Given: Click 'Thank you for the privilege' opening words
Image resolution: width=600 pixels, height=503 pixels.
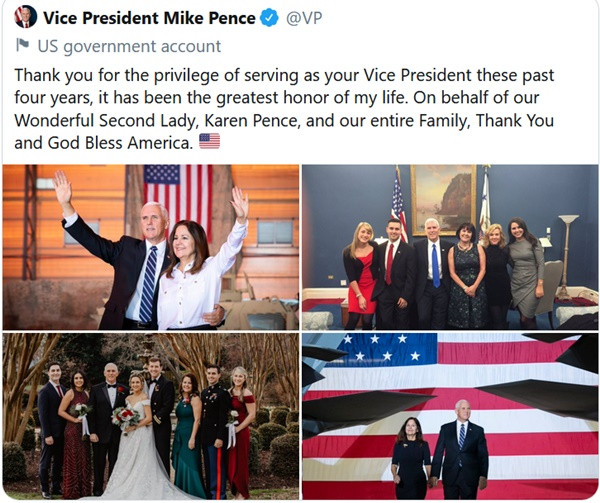Looking at the screenshot, I should pos(110,76).
